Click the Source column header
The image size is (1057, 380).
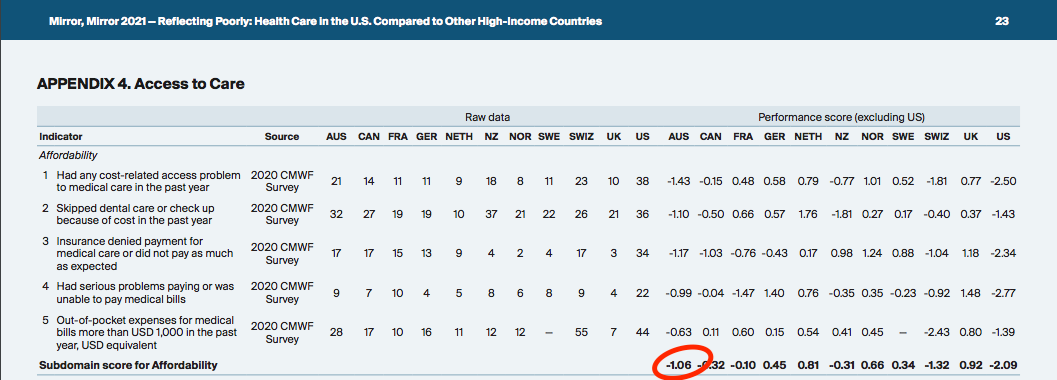(x=282, y=136)
